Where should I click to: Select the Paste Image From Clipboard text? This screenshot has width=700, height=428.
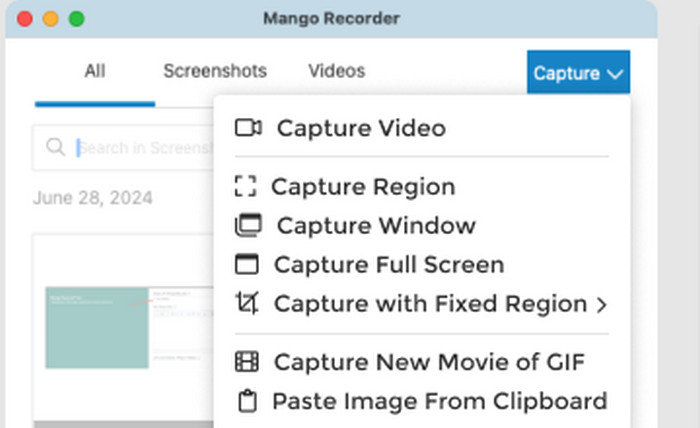tap(439, 401)
